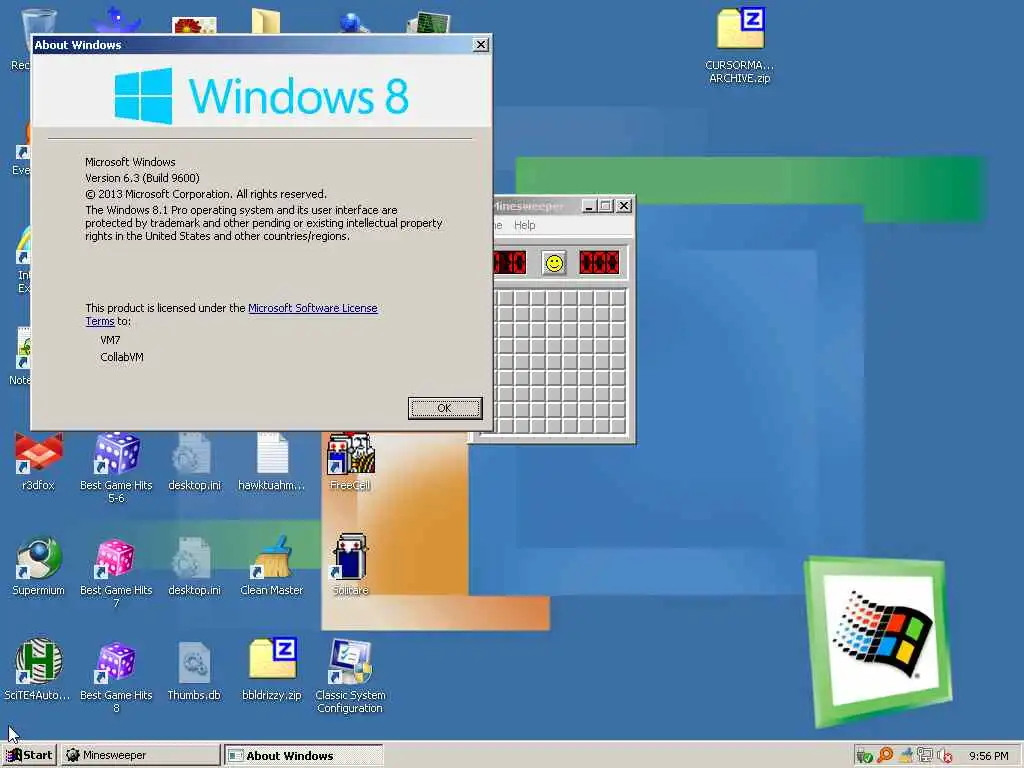
Task: Select the desktop.ini file beside Clean Master
Action: (x=195, y=567)
